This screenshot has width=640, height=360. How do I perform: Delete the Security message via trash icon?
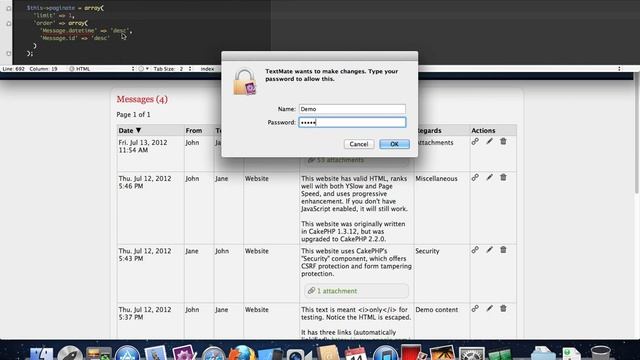point(503,249)
